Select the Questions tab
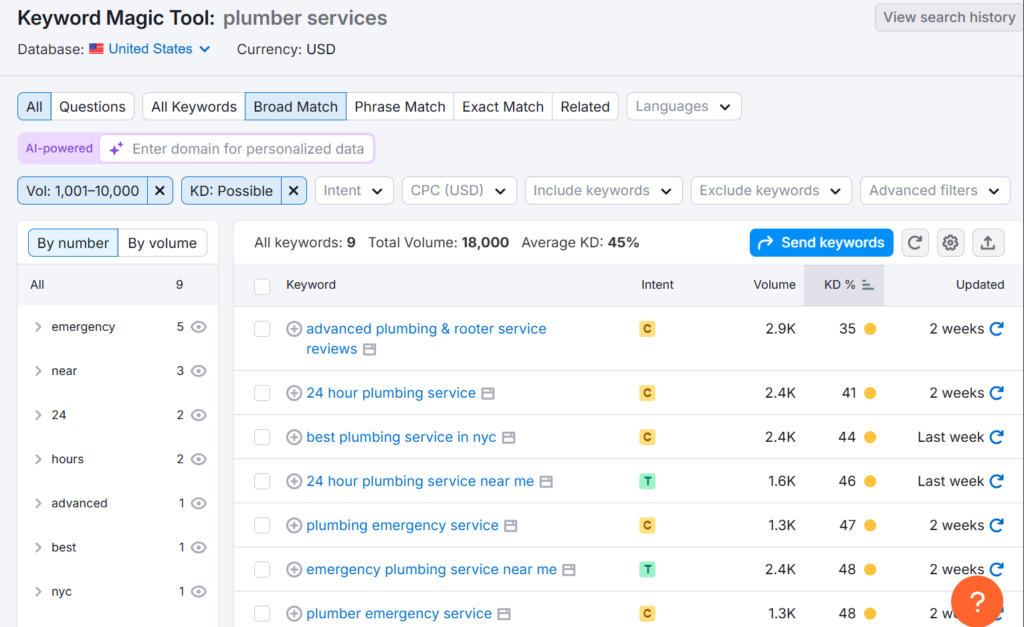1024x627 pixels. click(92, 107)
